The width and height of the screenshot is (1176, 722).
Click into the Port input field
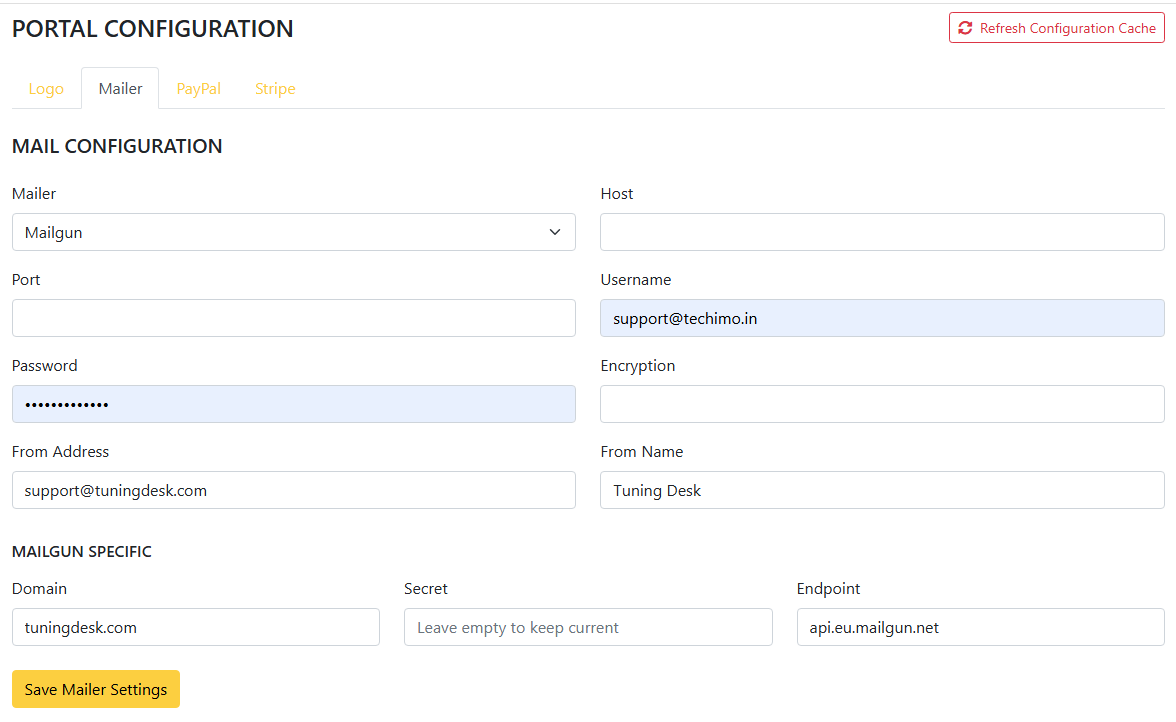[x=294, y=318]
